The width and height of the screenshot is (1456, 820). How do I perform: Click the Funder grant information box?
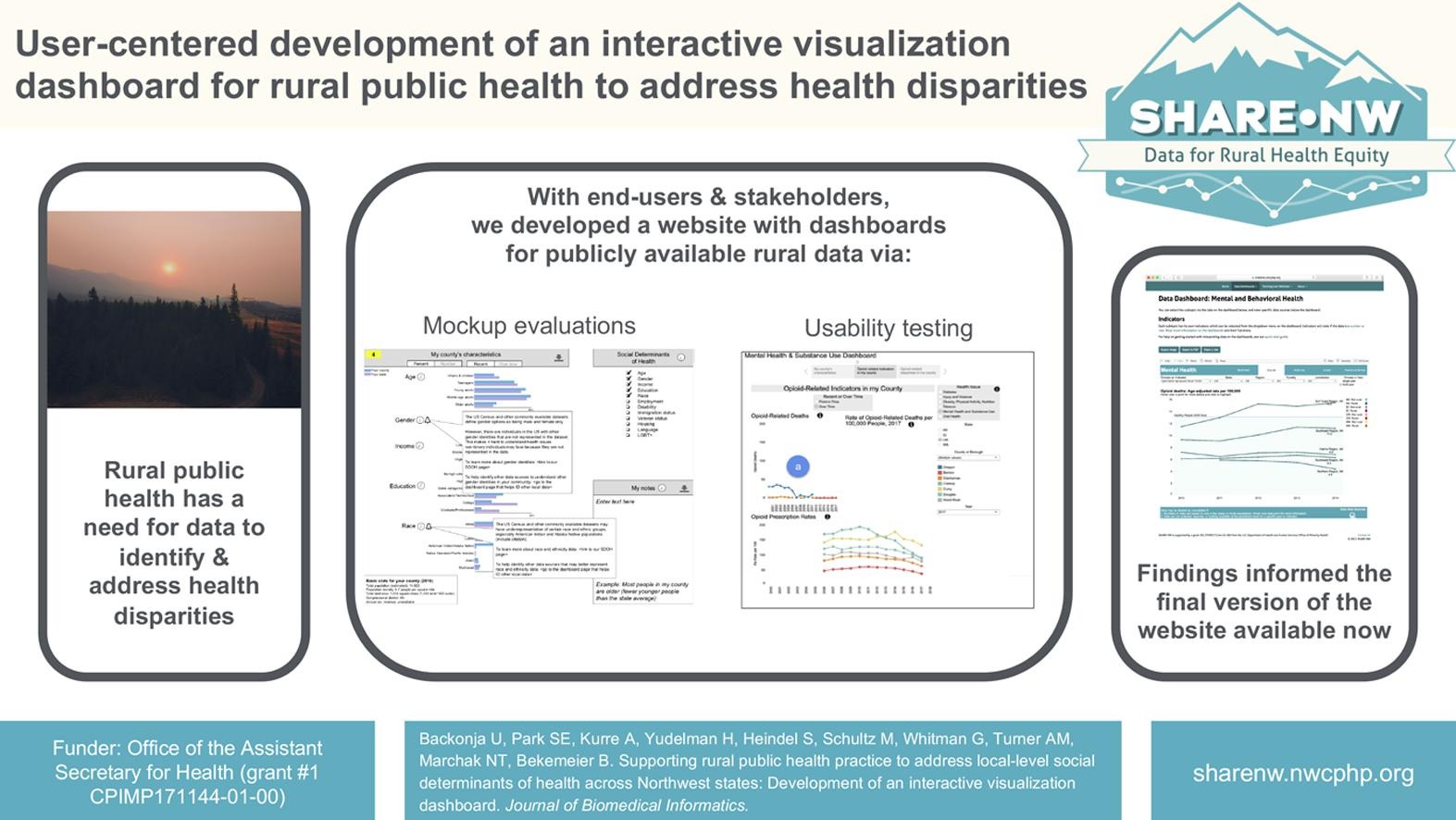[187, 771]
